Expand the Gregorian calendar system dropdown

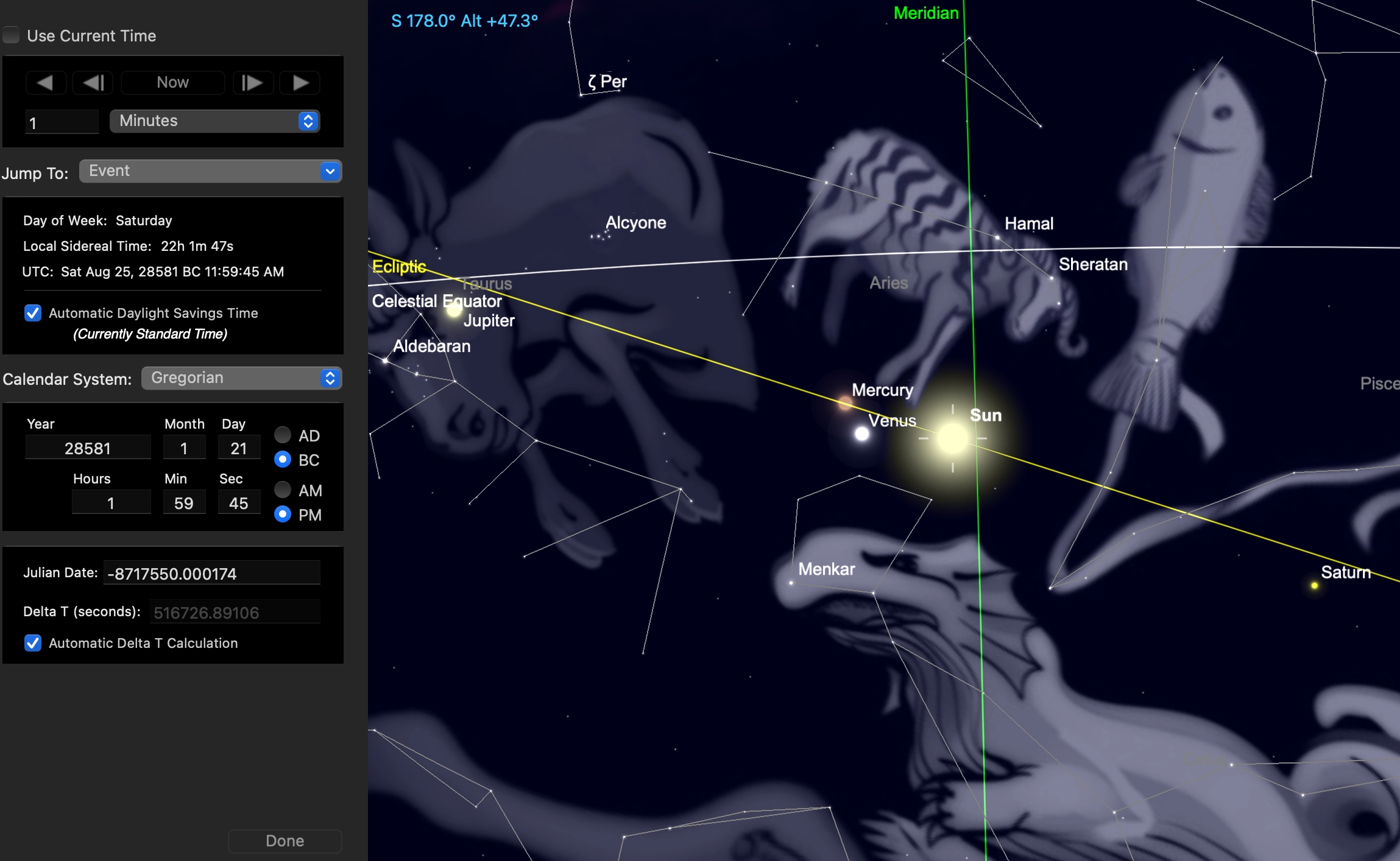(x=242, y=378)
